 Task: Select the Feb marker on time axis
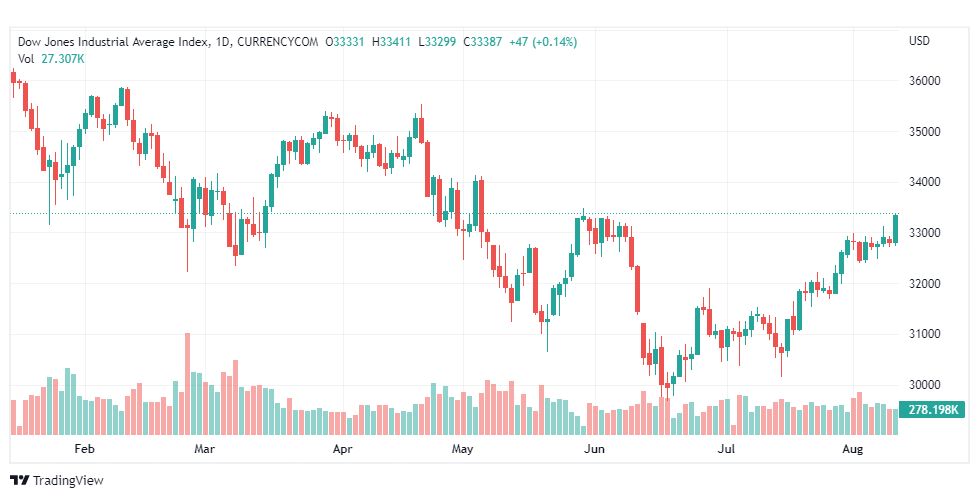(85, 449)
